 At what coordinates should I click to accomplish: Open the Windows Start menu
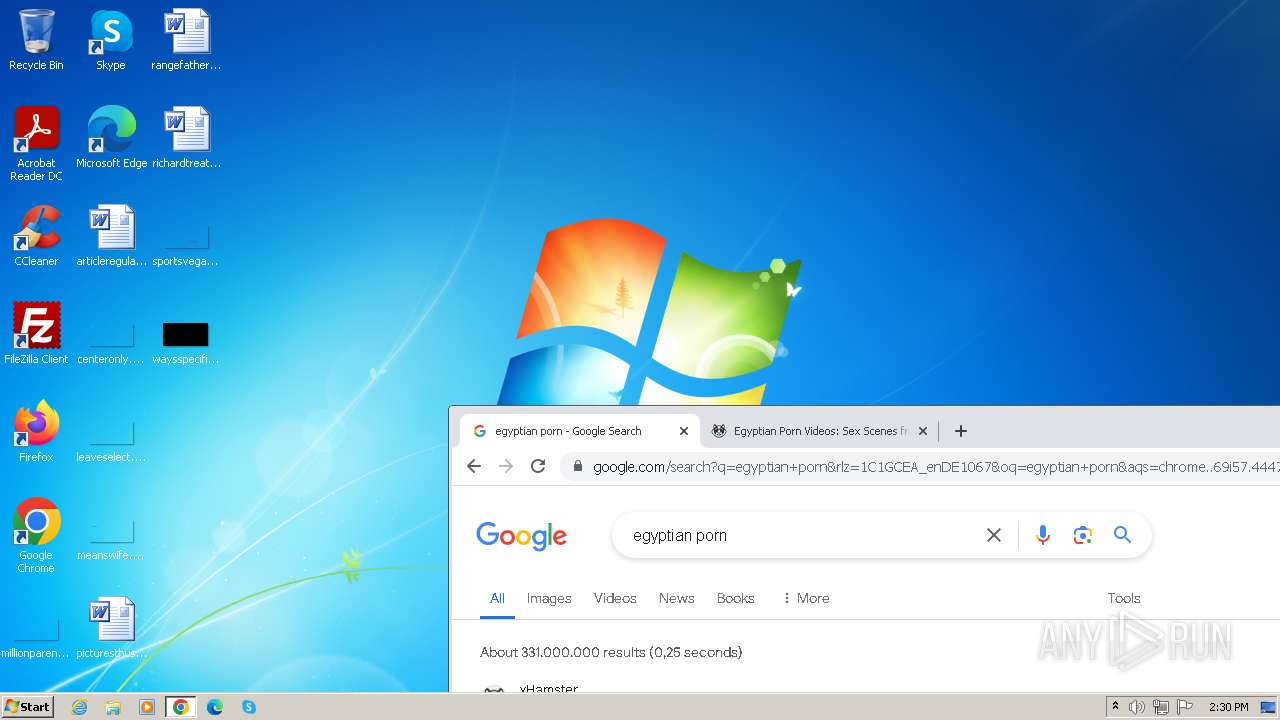[x=27, y=706]
